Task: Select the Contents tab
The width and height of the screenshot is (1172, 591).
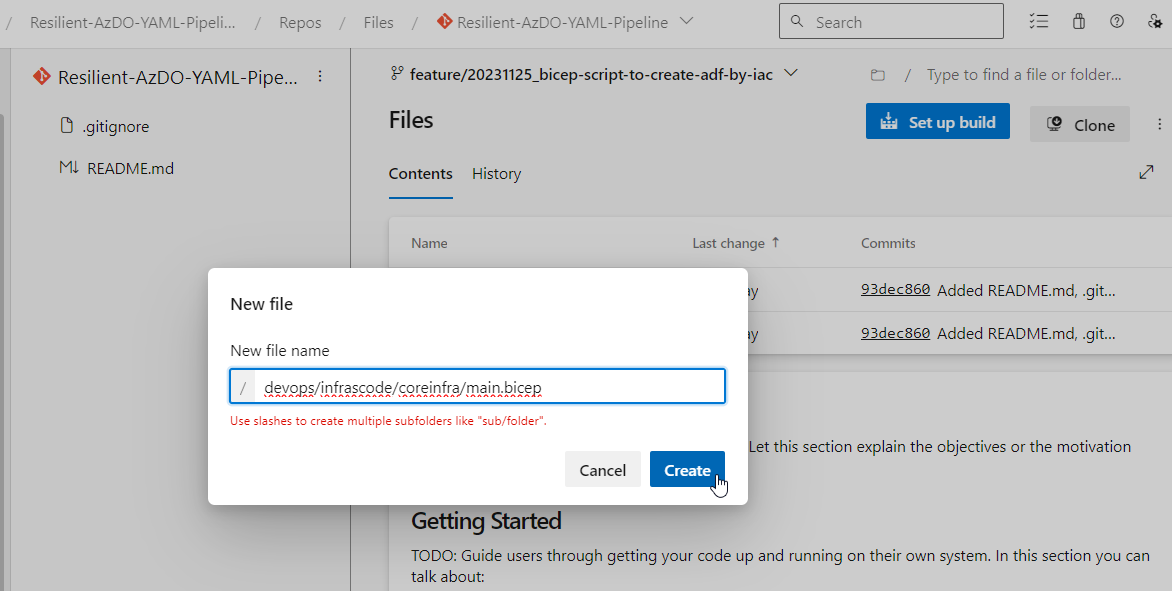Action: [x=420, y=173]
